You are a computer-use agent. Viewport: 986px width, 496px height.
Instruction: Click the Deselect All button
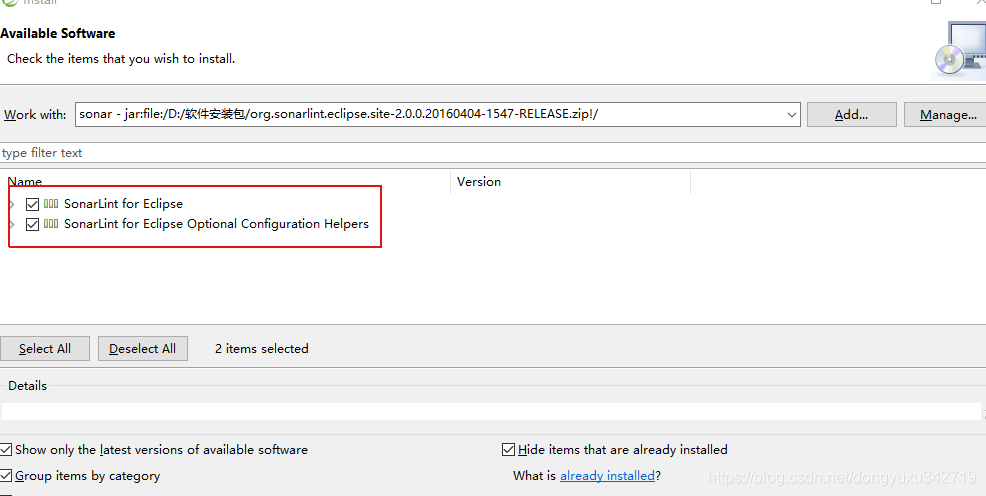point(143,348)
